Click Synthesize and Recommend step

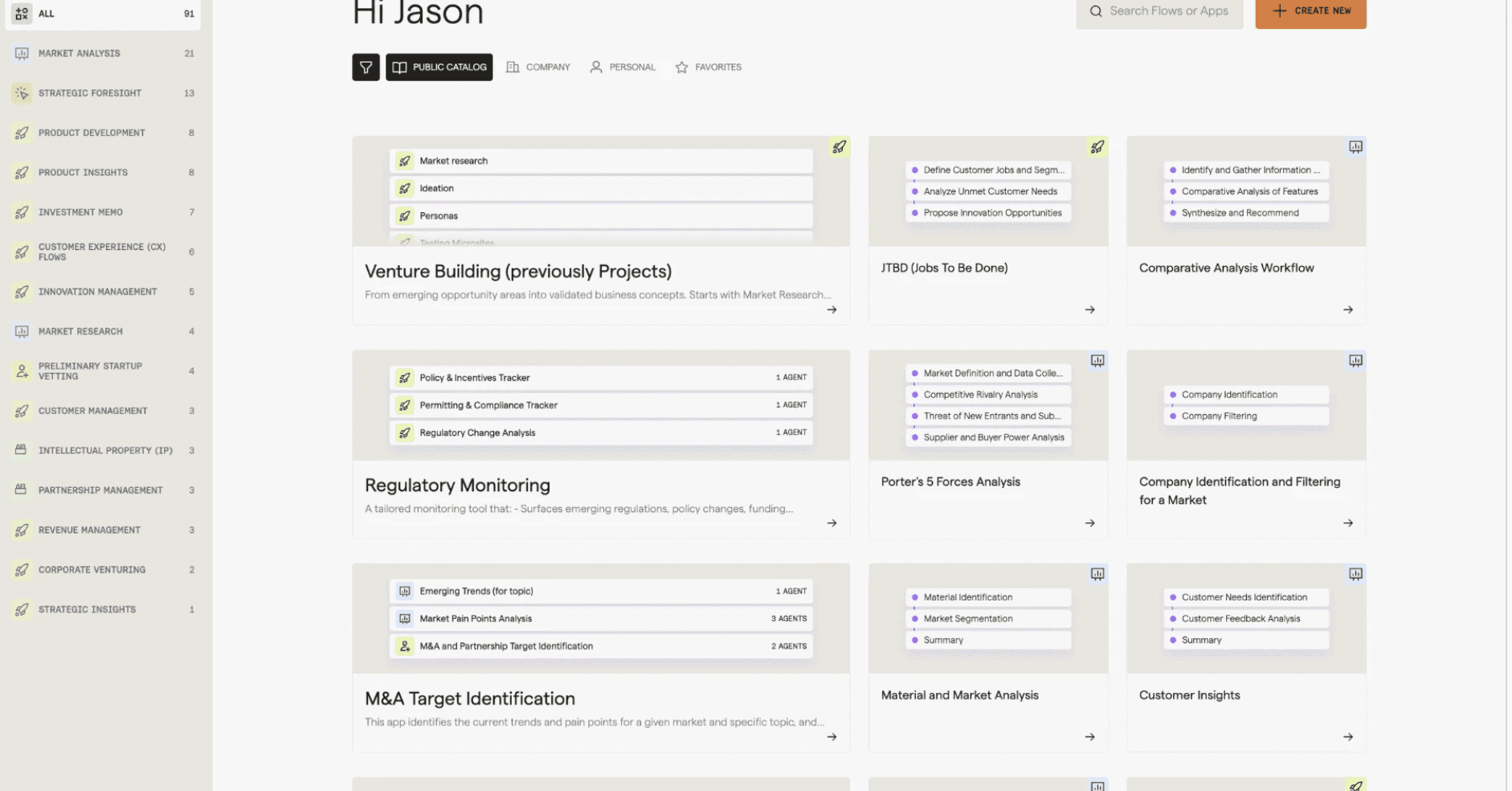point(1246,213)
